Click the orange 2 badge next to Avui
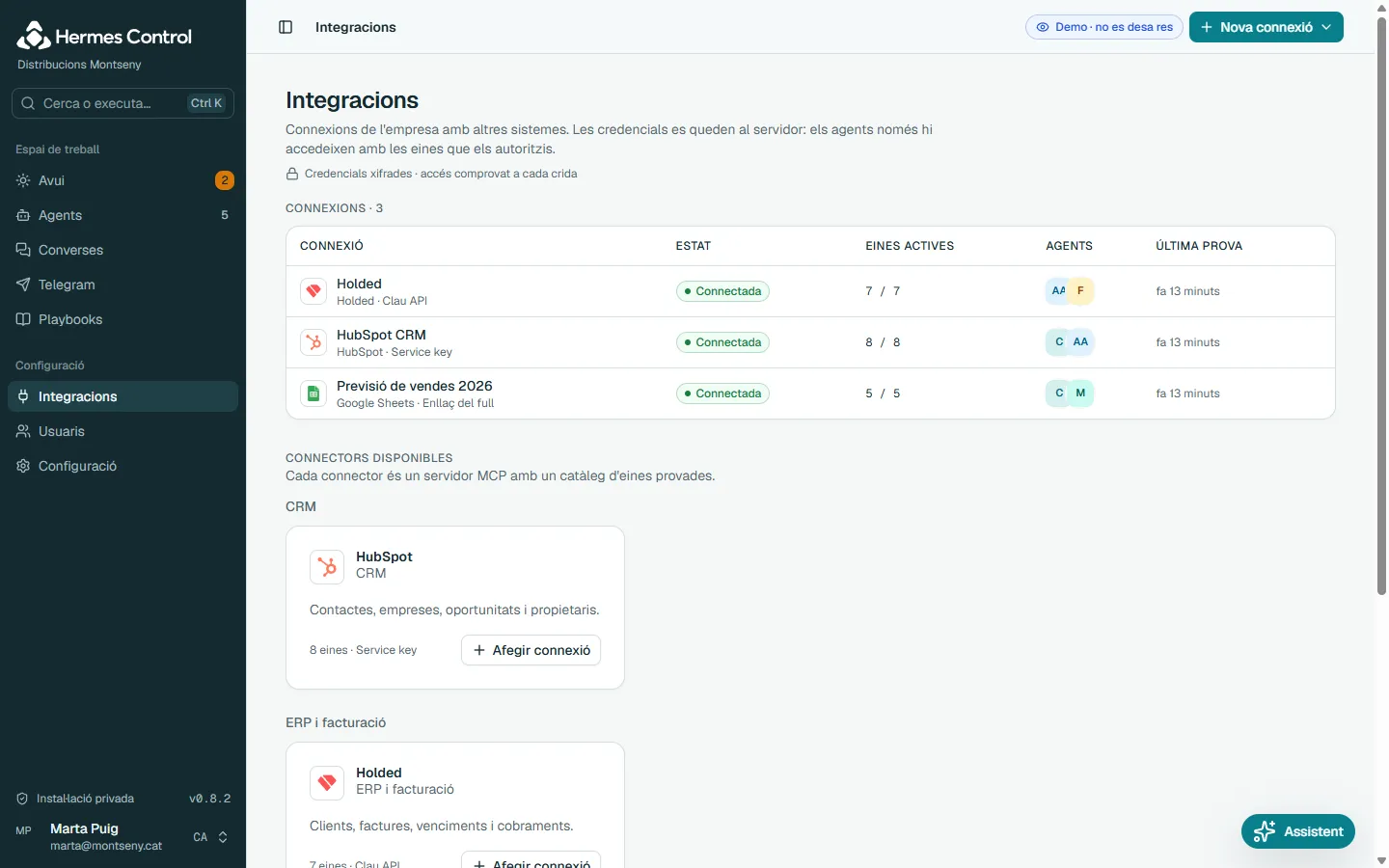Image resolution: width=1389 pixels, height=868 pixels. (225, 180)
